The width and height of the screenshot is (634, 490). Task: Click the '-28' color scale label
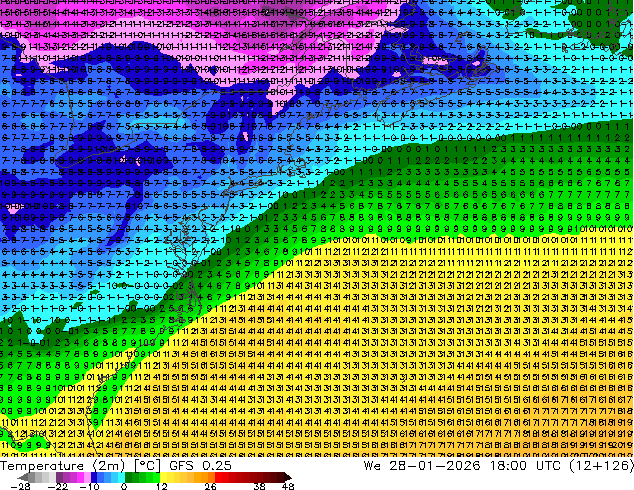(21, 486)
